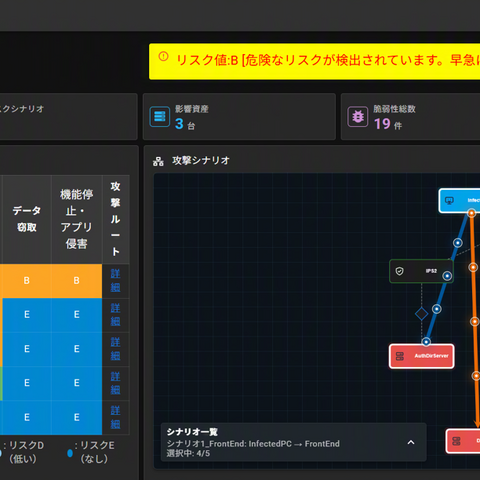Click the monitor icon on the InfectedPC node
The height and width of the screenshot is (480, 480).
tap(449, 201)
